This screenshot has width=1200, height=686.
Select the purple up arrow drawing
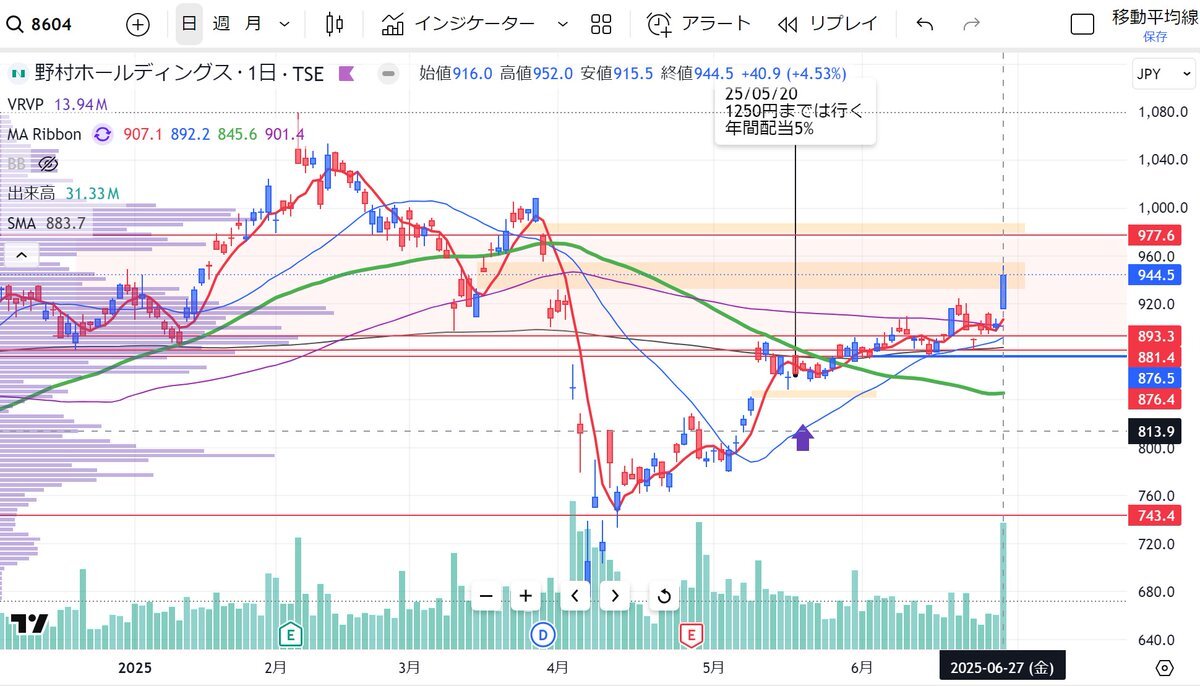[803, 438]
